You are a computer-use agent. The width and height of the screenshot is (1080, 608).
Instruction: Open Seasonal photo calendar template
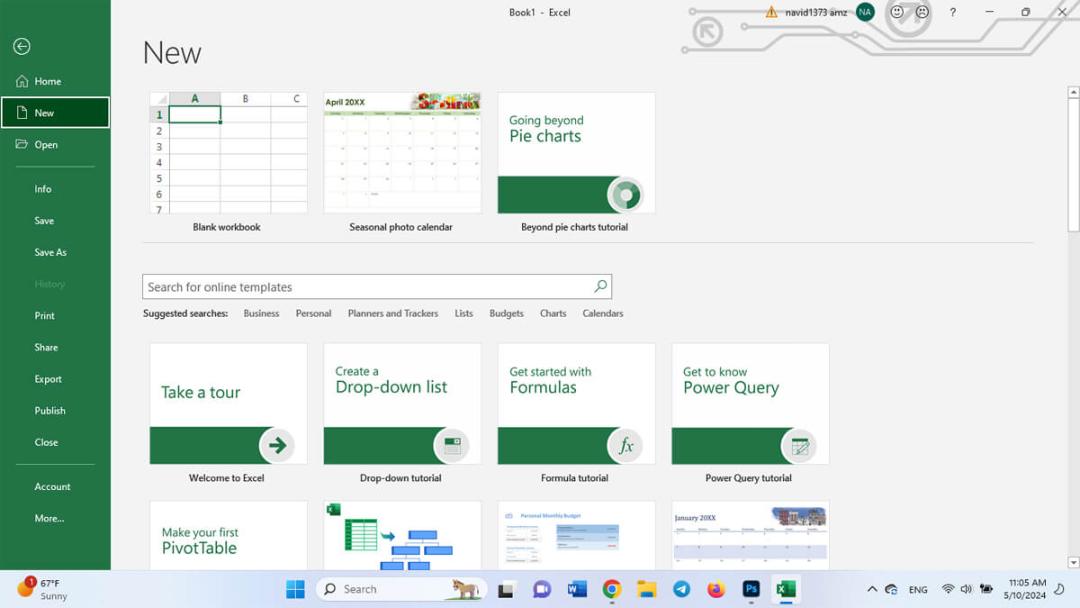tap(402, 162)
